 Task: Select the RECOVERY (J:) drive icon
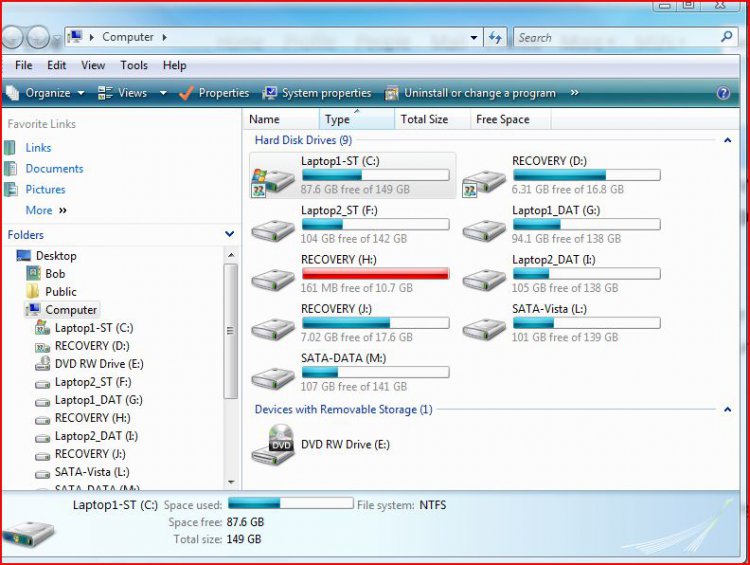[273, 329]
